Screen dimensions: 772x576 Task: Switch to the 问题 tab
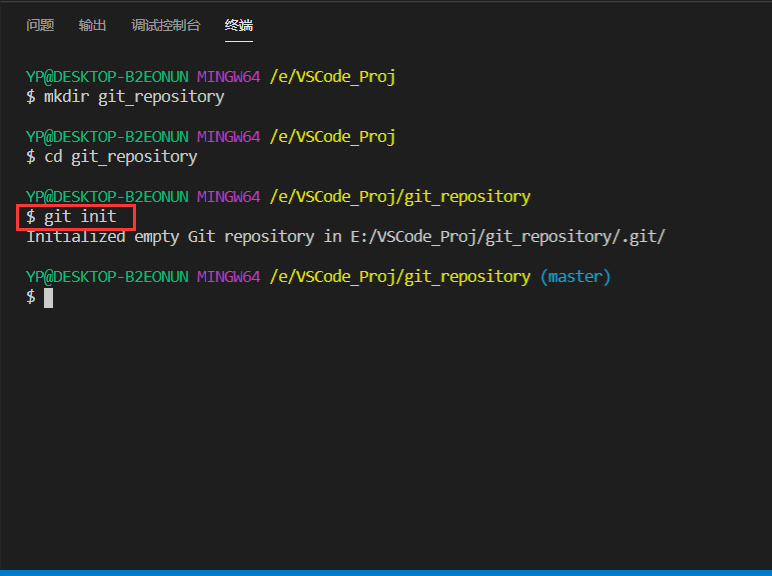40,25
